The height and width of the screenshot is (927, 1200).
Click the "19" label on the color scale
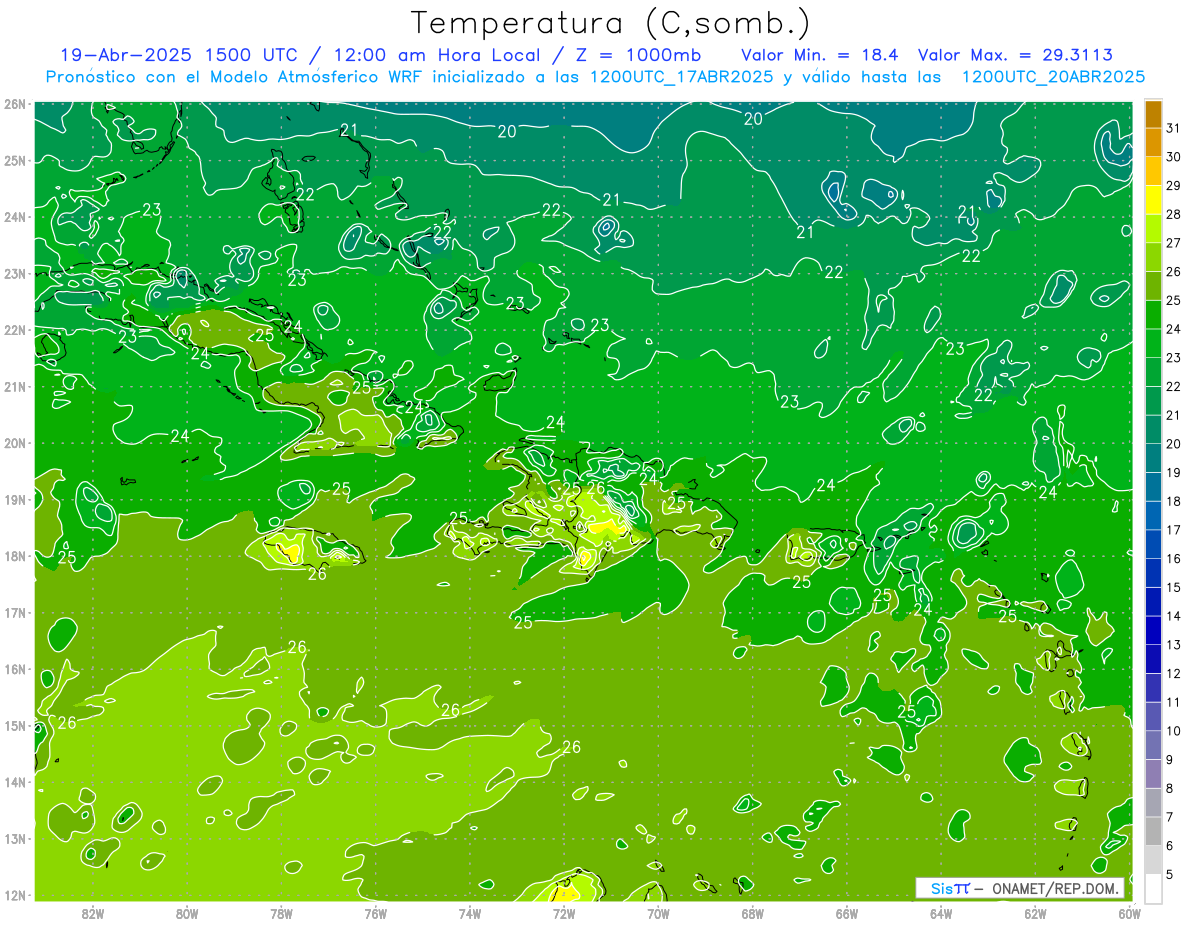tap(1174, 472)
